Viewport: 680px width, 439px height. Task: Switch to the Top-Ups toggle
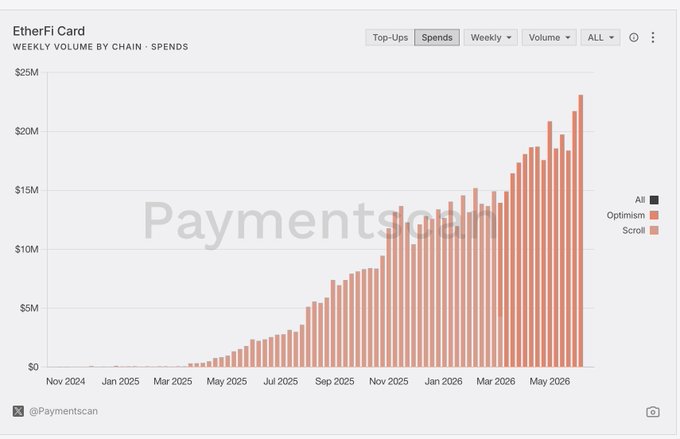pyautogui.click(x=390, y=38)
